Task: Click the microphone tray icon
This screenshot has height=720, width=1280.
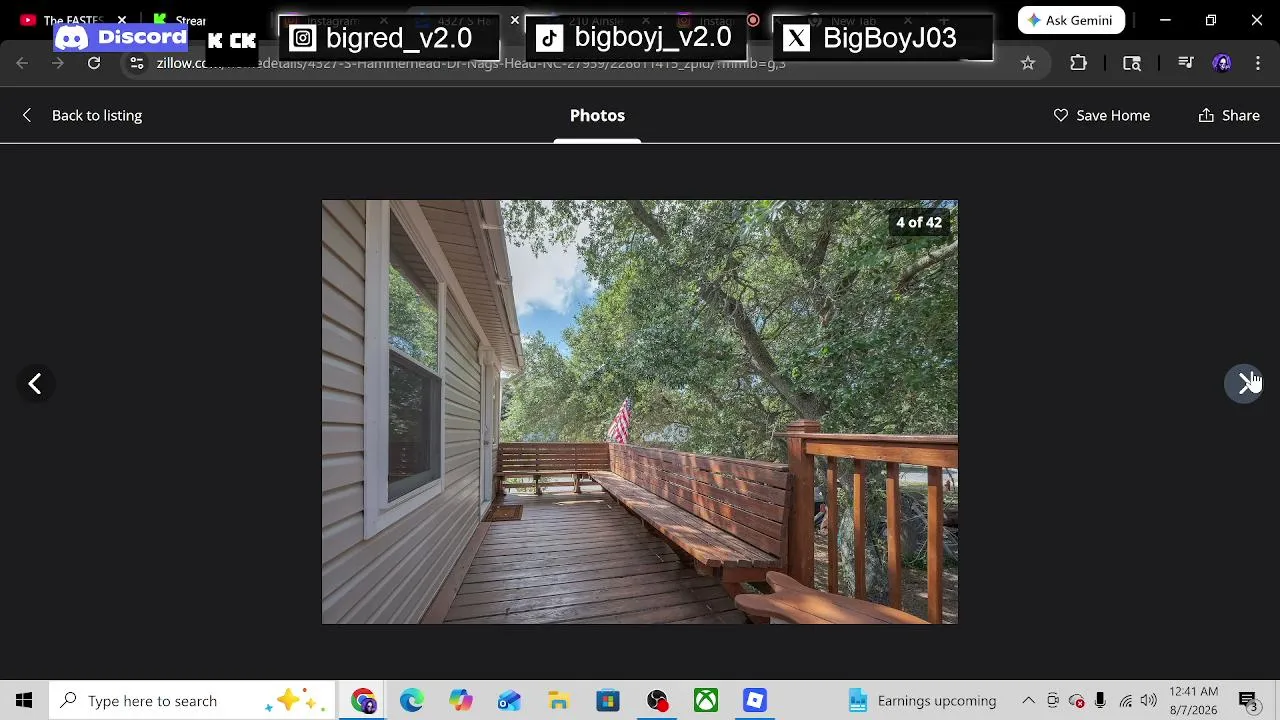Action: point(1100,701)
